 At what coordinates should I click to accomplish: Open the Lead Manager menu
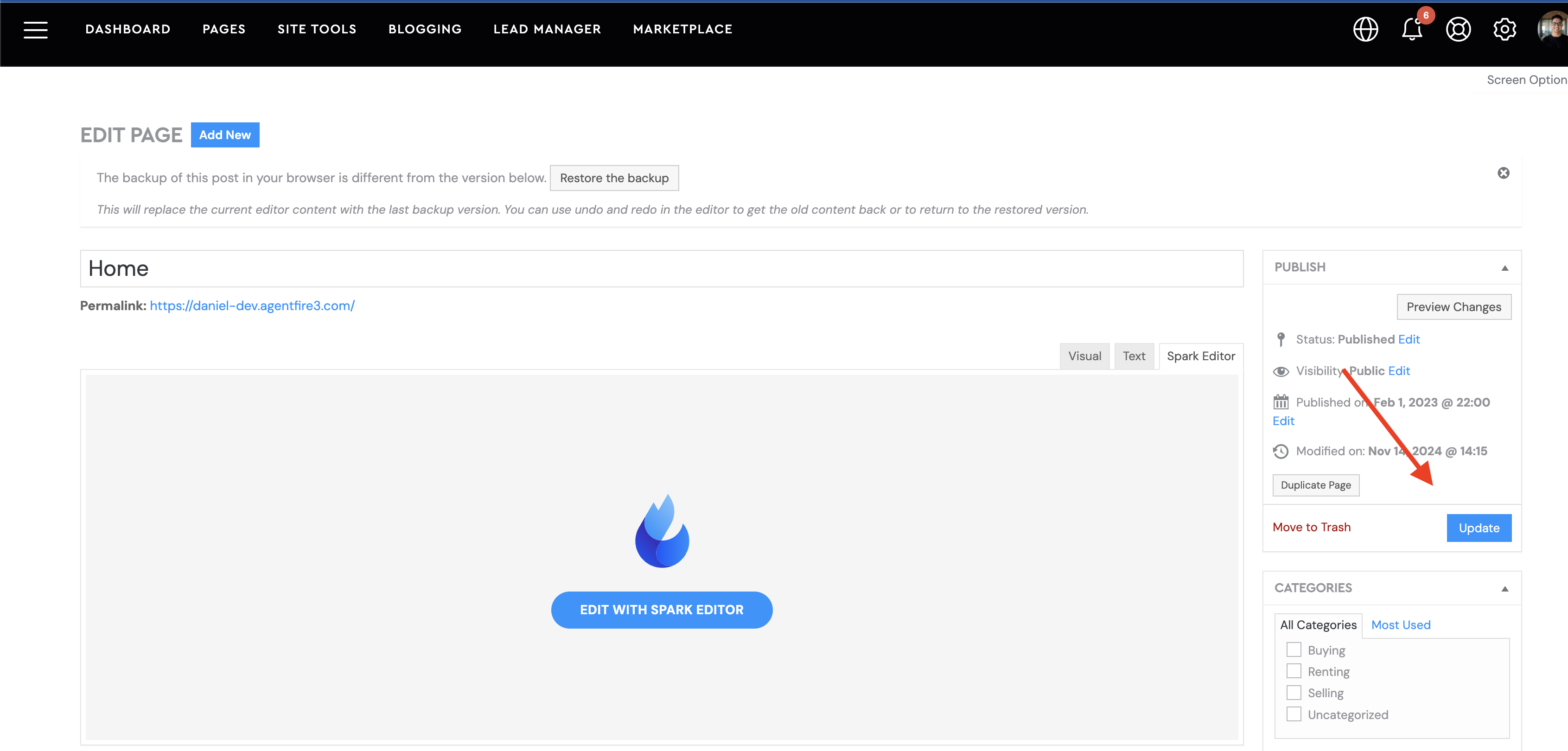(547, 29)
